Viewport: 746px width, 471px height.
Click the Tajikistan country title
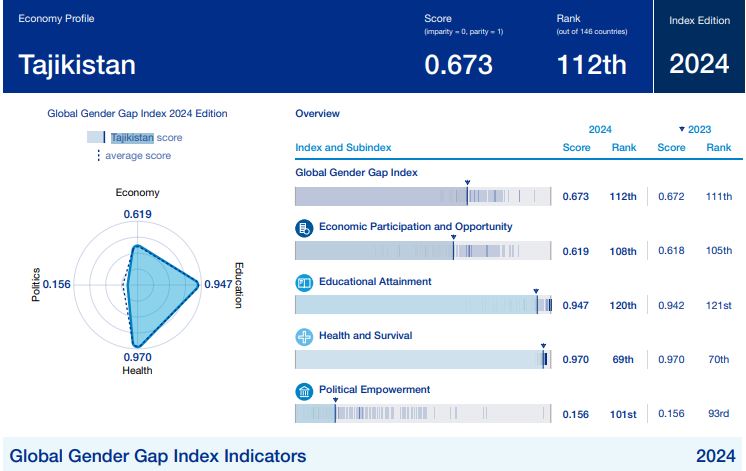77,65
